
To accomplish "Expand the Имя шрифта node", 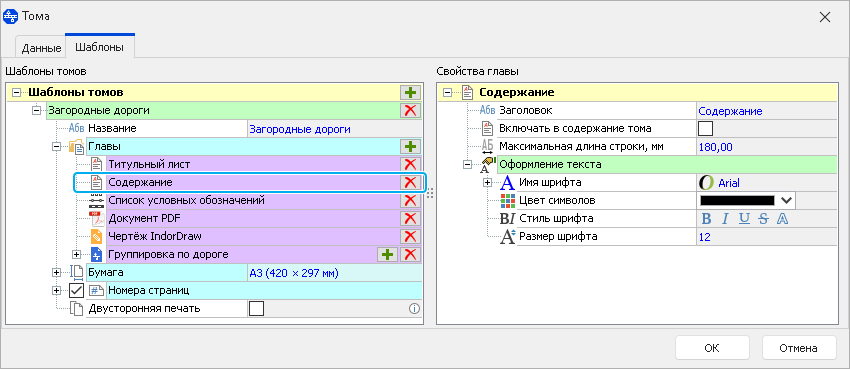I will pyautogui.click(x=487, y=183).
